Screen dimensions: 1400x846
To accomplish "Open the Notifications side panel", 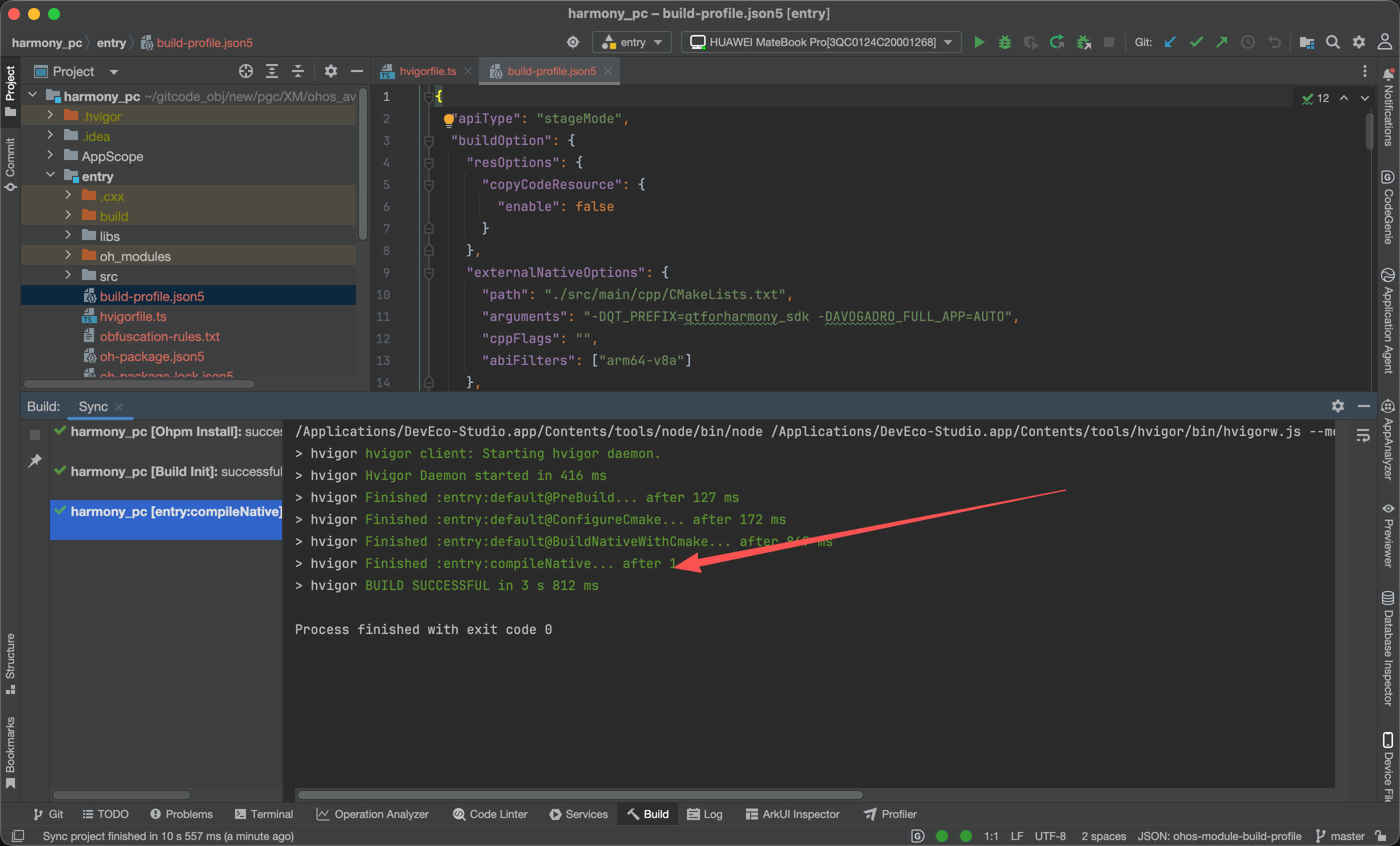I will tap(1388, 108).
